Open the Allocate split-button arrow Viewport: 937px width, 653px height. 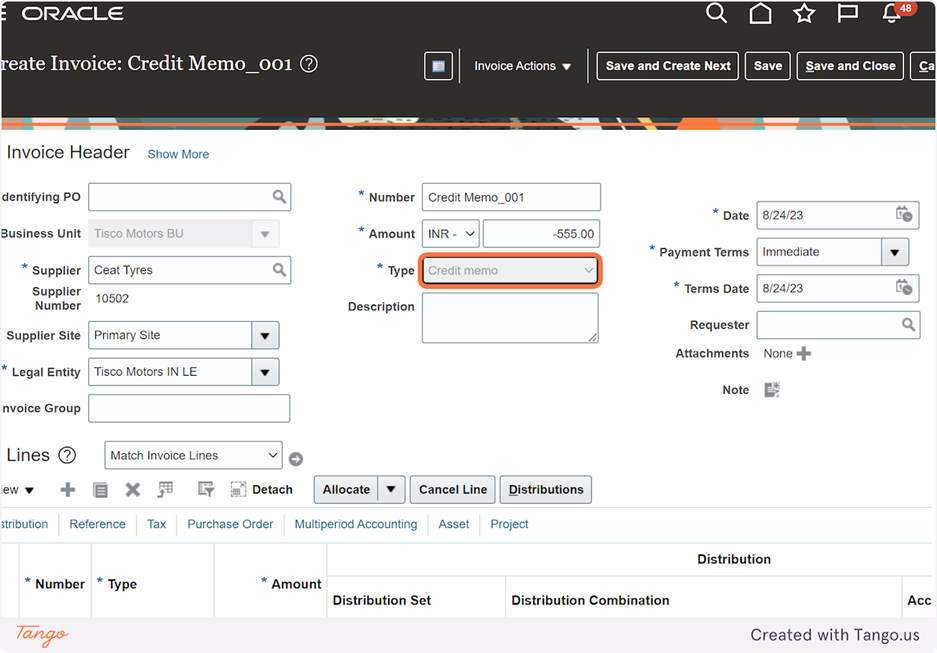tap(391, 489)
